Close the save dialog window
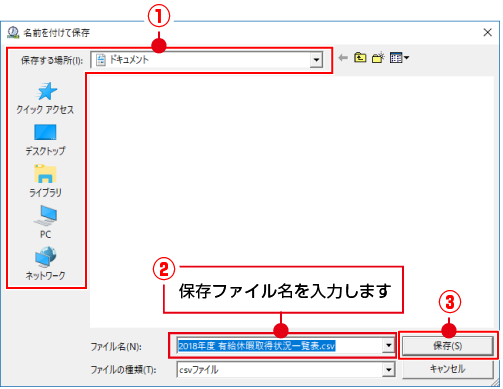Viewport: 503px width, 389px height. pos(488,32)
